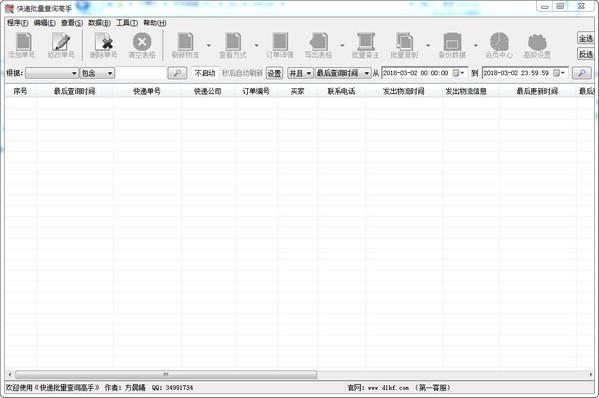
Task: Sort by the 联系电话 column header
Action: [x=342, y=91]
